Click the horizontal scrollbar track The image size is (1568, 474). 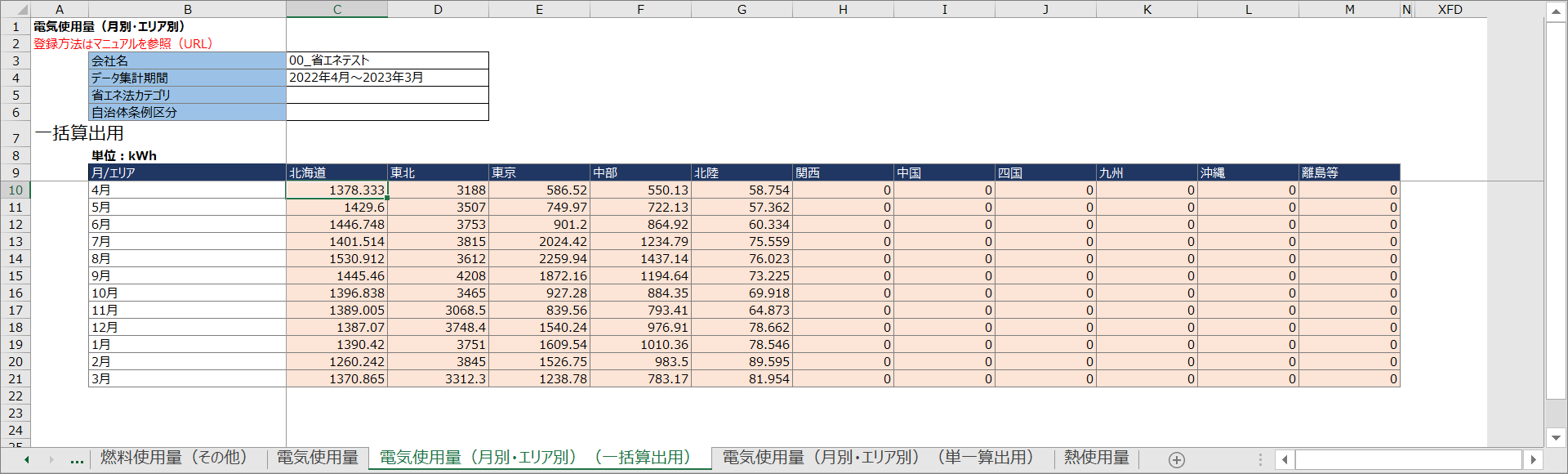click(x=1408, y=460)
